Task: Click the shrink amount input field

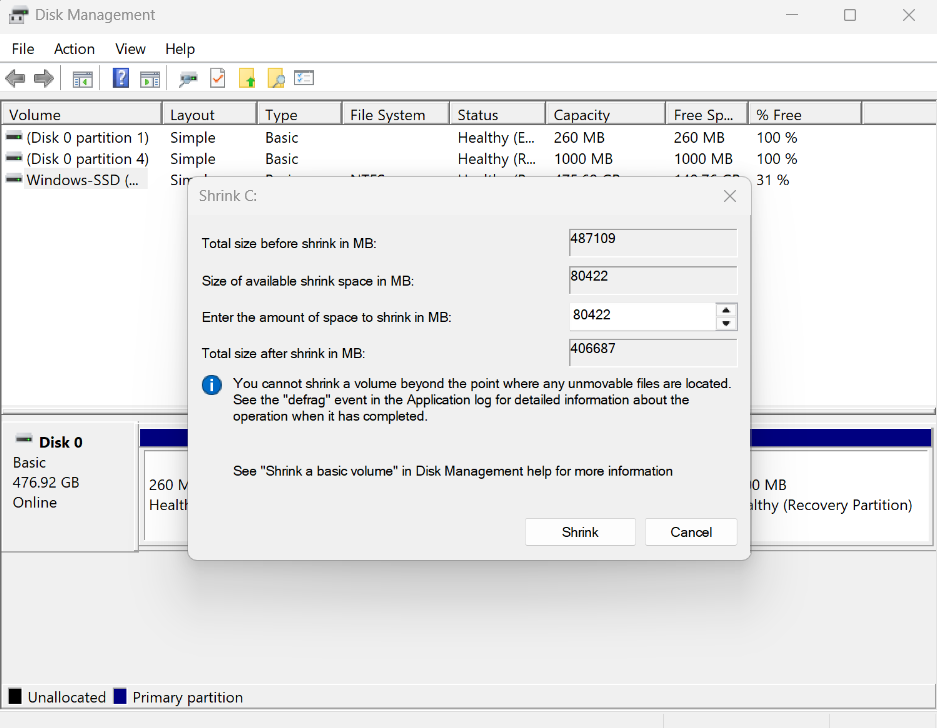Action: click(641, 316)
